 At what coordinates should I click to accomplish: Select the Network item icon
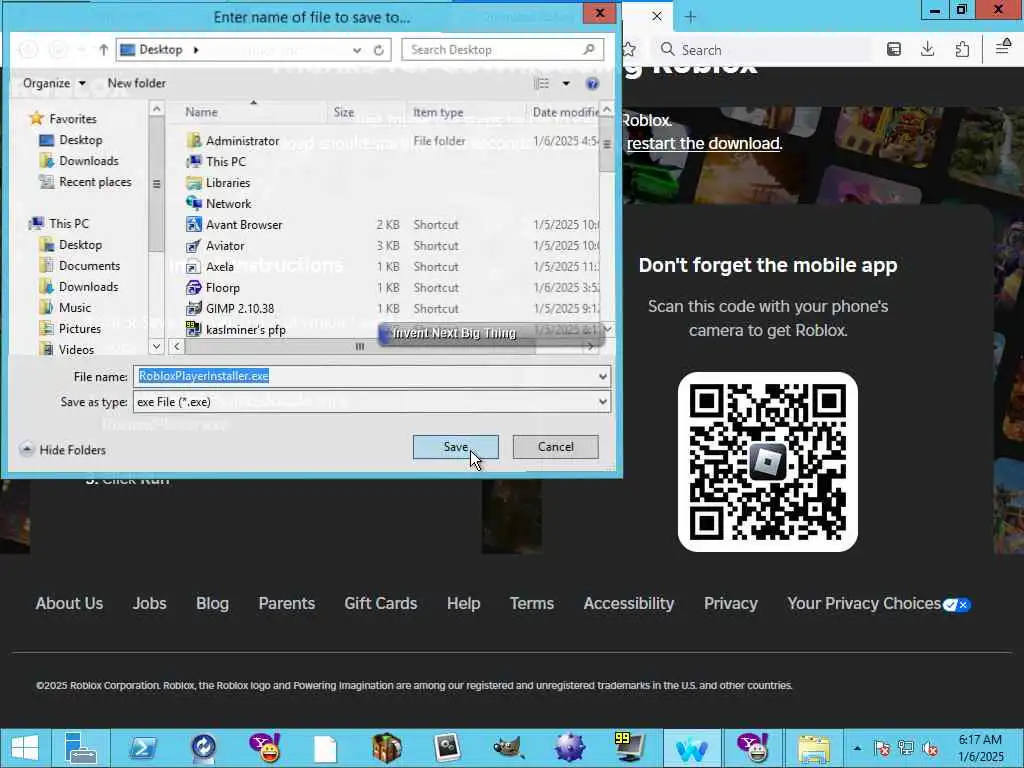(193, 204)
